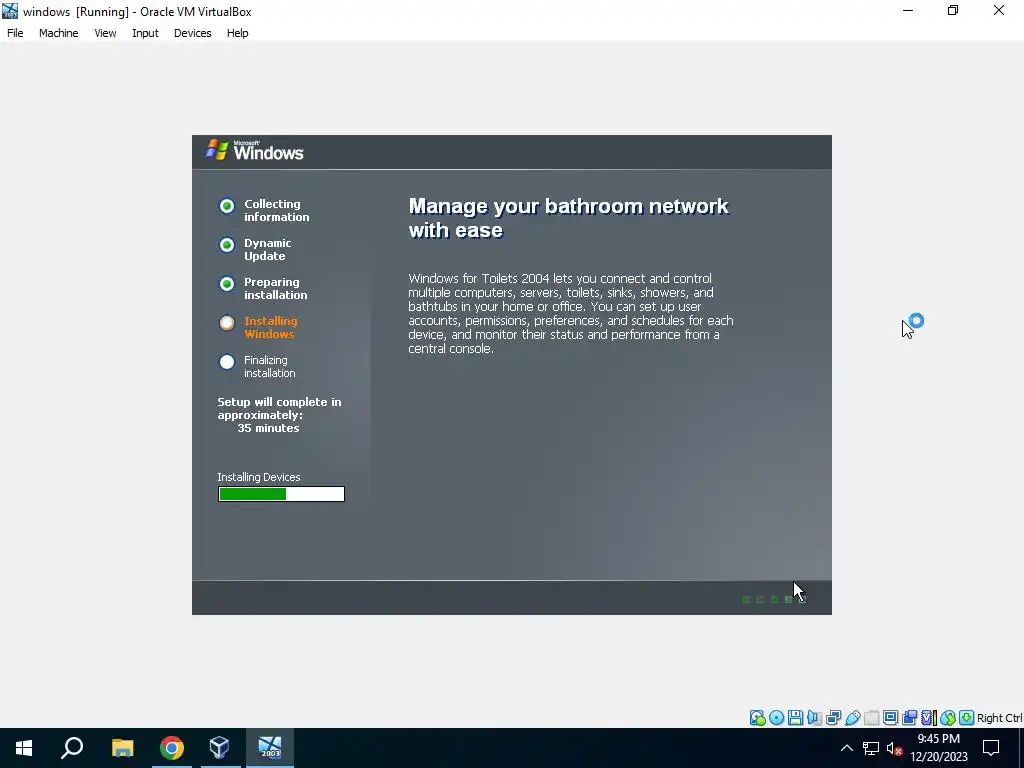1024x768 pixels.
Task: Click the optical disc status icon
Action: coord(776,718)
